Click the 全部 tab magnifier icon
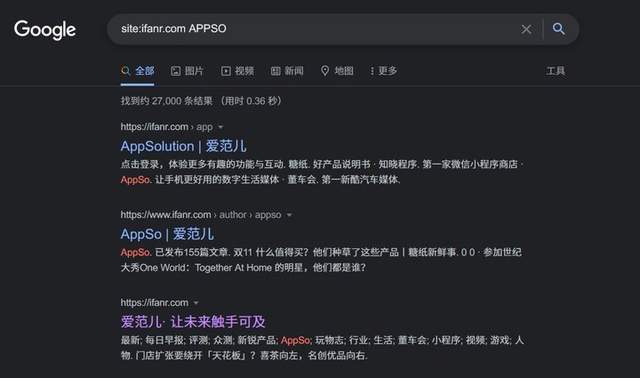The height and width of the screenshot is (378, 640). point(126,71)
